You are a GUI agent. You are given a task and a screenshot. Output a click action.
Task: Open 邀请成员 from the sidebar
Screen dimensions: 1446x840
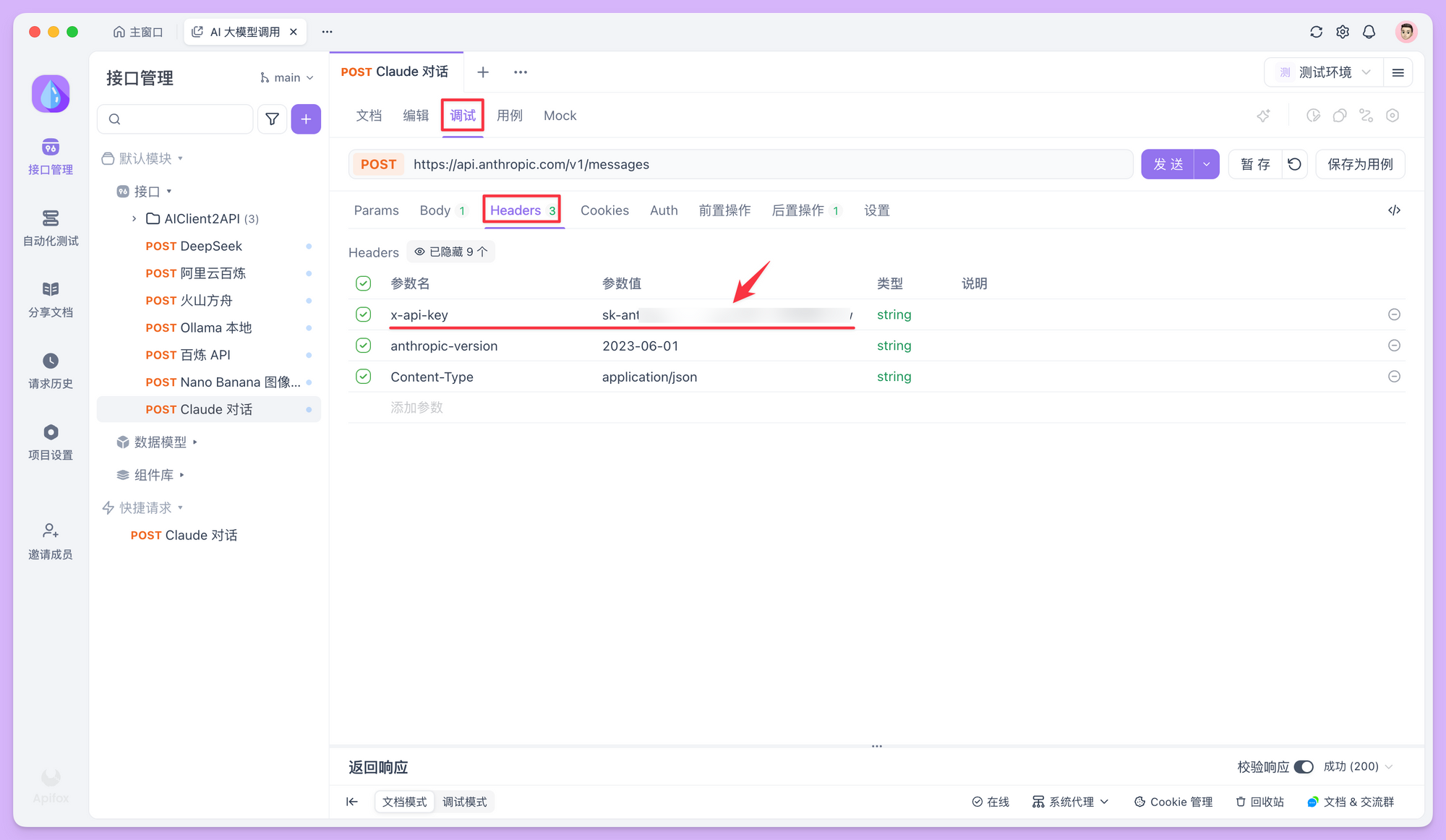point(50,541)
